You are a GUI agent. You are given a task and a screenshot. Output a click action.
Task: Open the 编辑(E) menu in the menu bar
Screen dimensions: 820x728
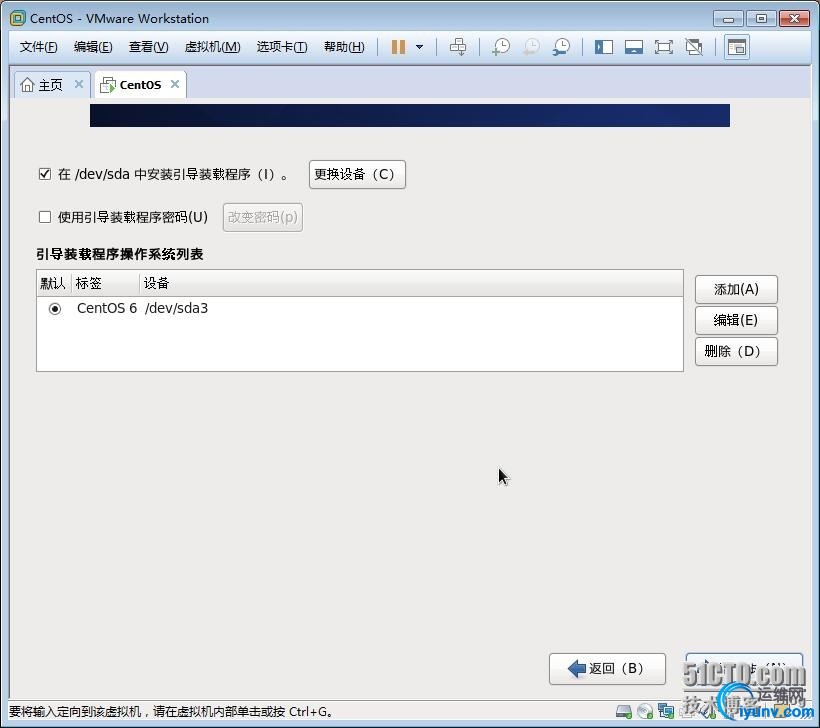[x=93, y=47]
